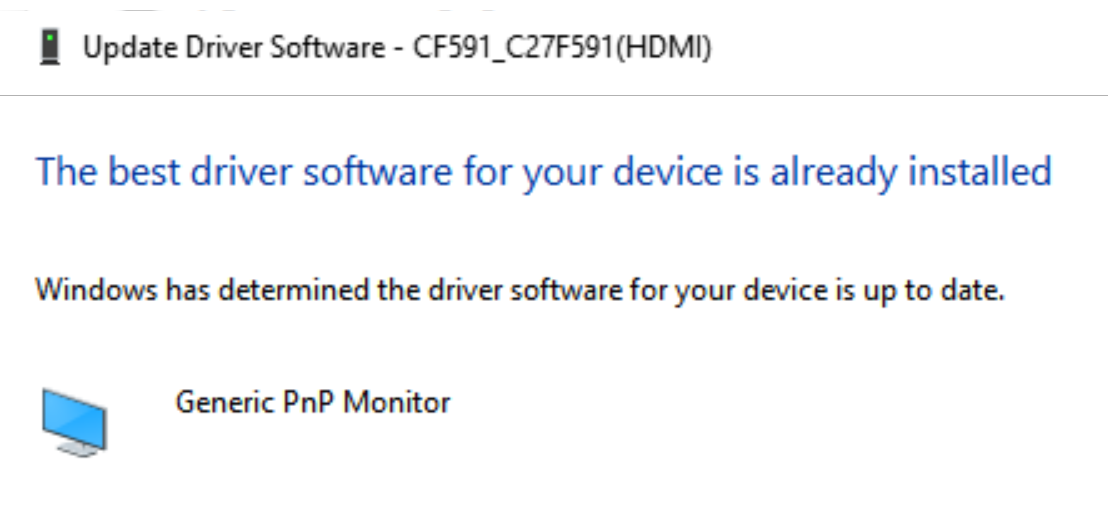Click the word 'driver' in the blue heading
This screenshot has width=1108, height=515.
(246, 173)
